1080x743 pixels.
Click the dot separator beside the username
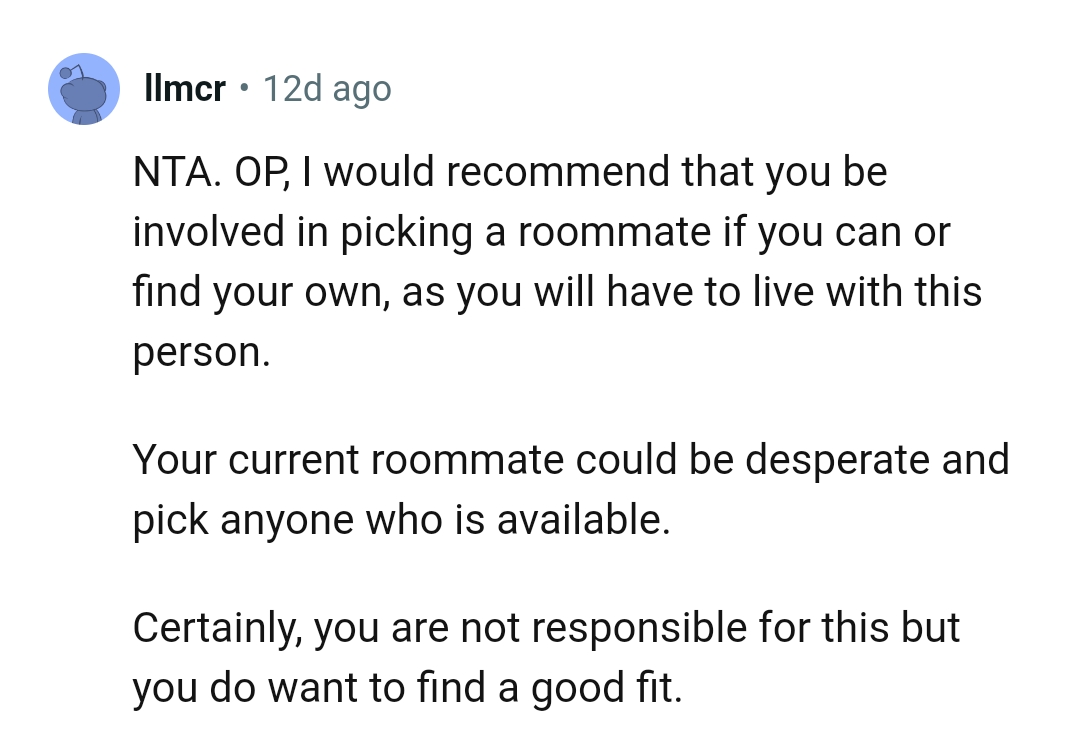pyautogui.click(x=245, y=89)
